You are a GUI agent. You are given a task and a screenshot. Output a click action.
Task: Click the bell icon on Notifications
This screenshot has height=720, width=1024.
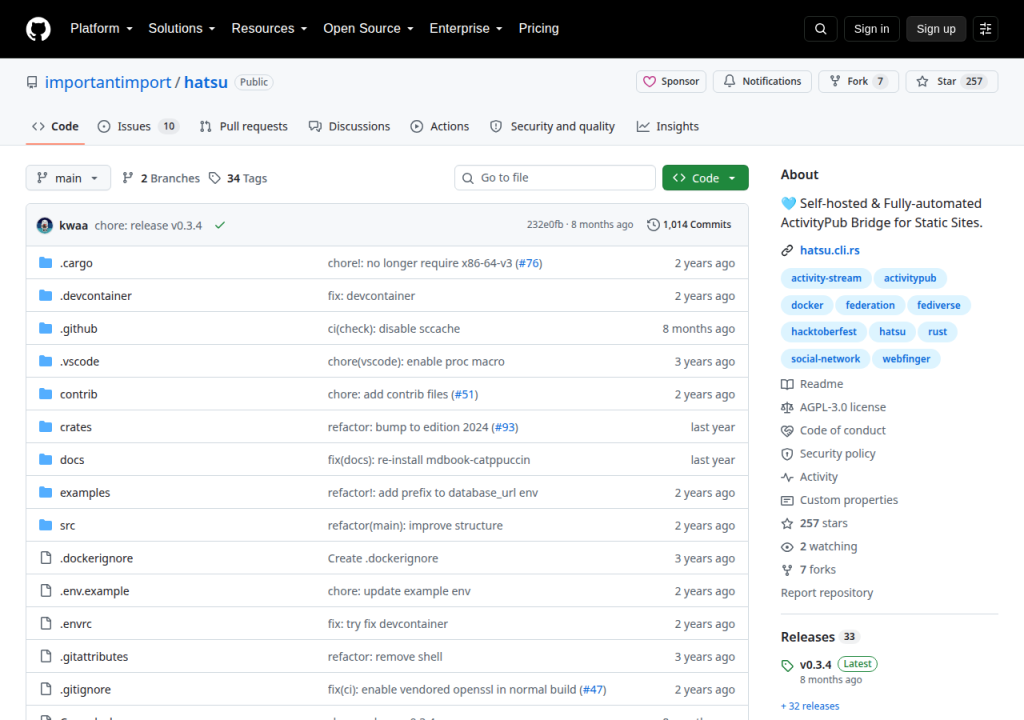point(729,81)
